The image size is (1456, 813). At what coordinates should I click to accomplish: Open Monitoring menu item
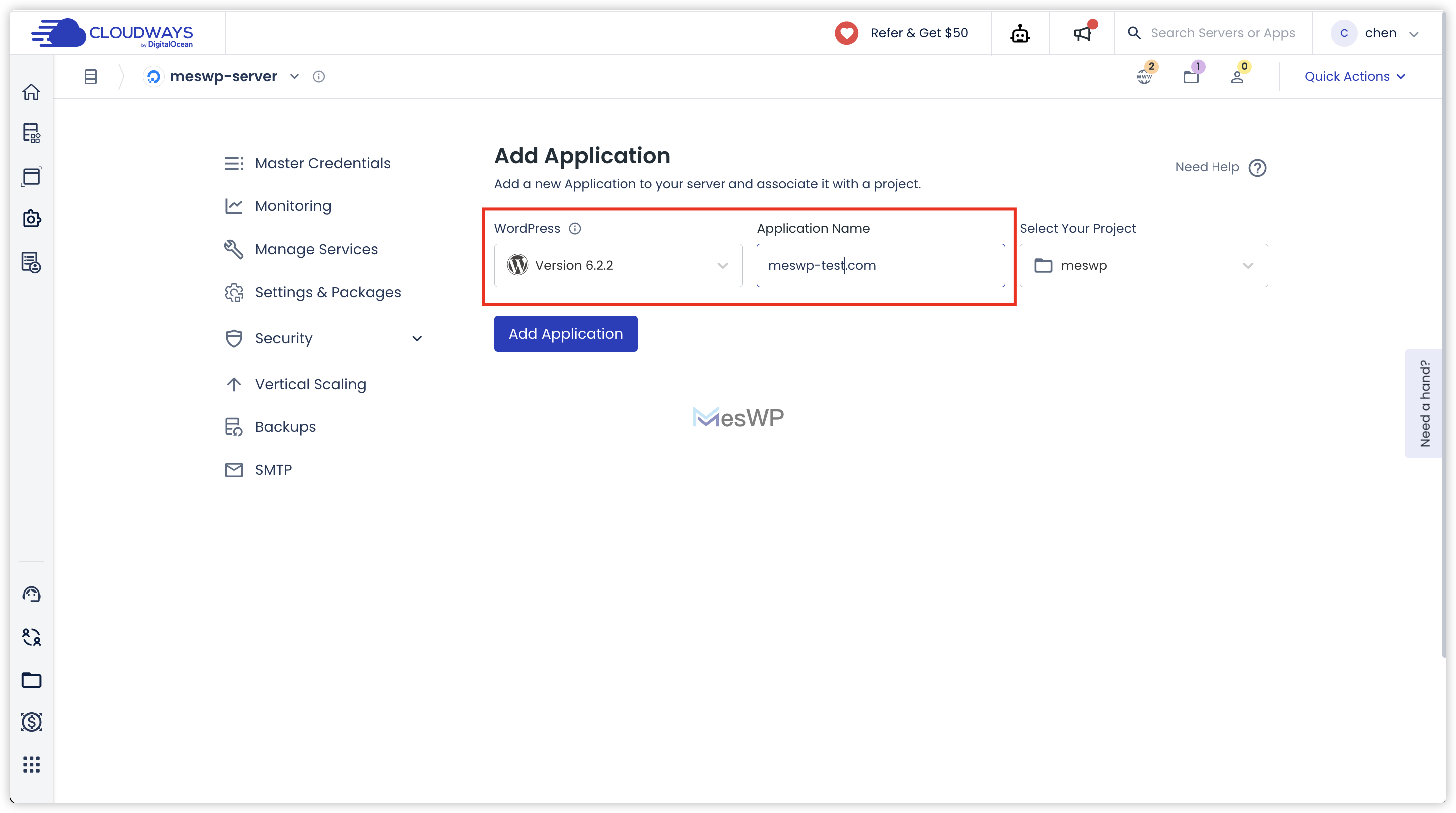[x=278, y=206]
